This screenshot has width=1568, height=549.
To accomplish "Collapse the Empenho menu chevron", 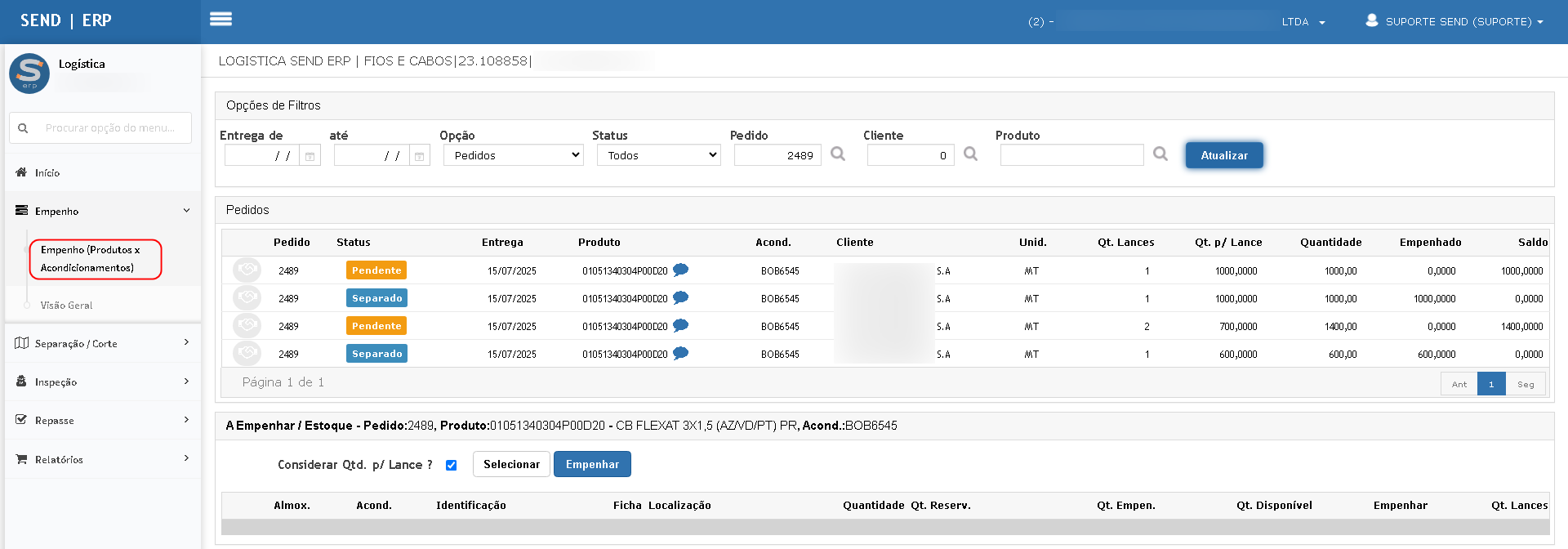I will tap(186, 211).
